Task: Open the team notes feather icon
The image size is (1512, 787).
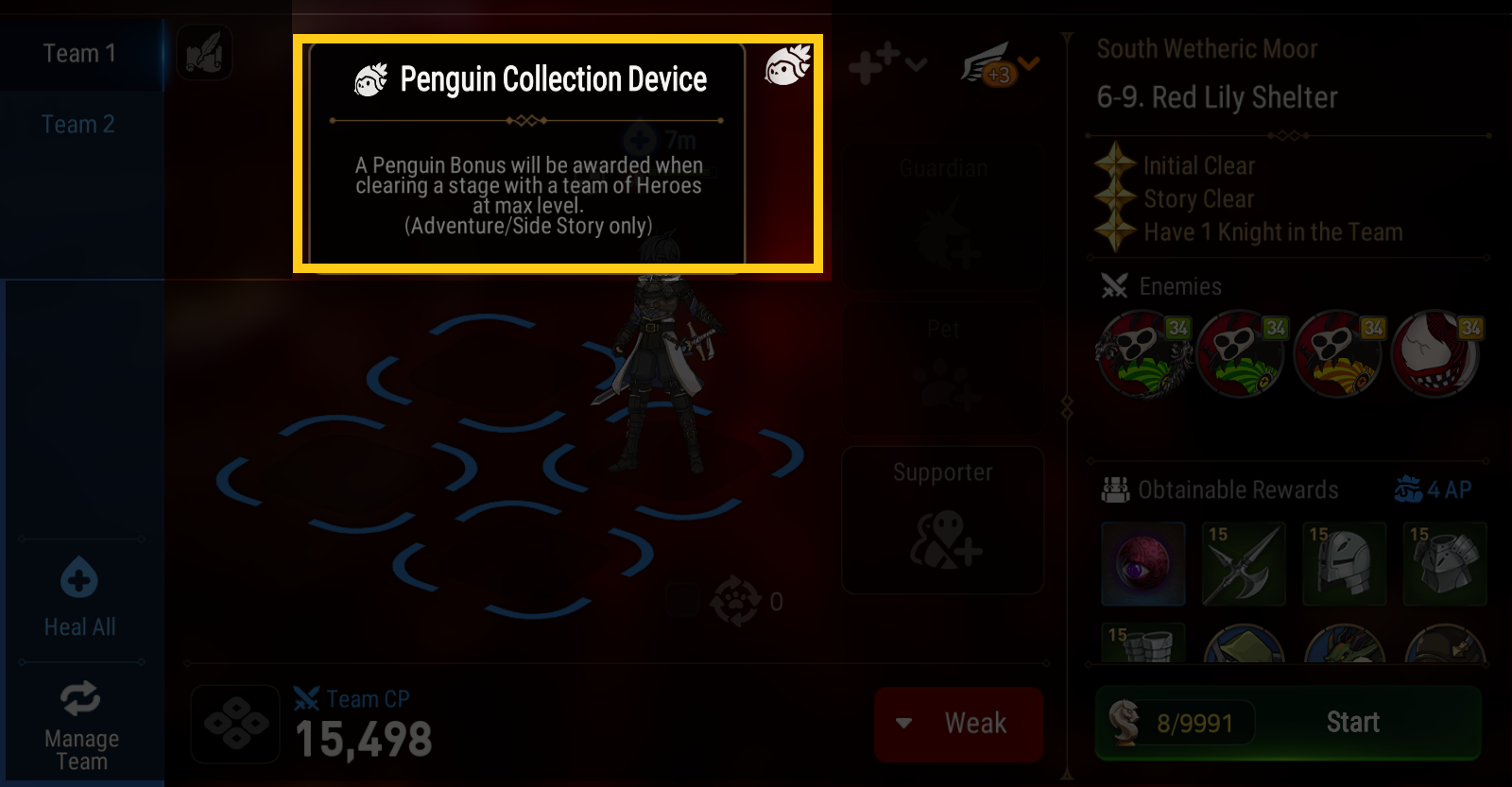Action: (x=204, y=53)
